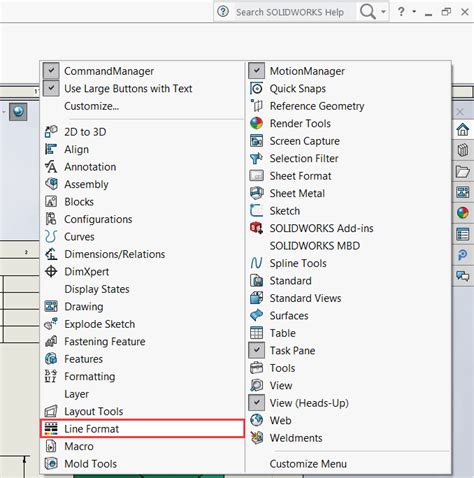Enable Reference Geometry toolbar
Image resolution: width=474 pixels, height=478 pixels.
pos(349,106)
